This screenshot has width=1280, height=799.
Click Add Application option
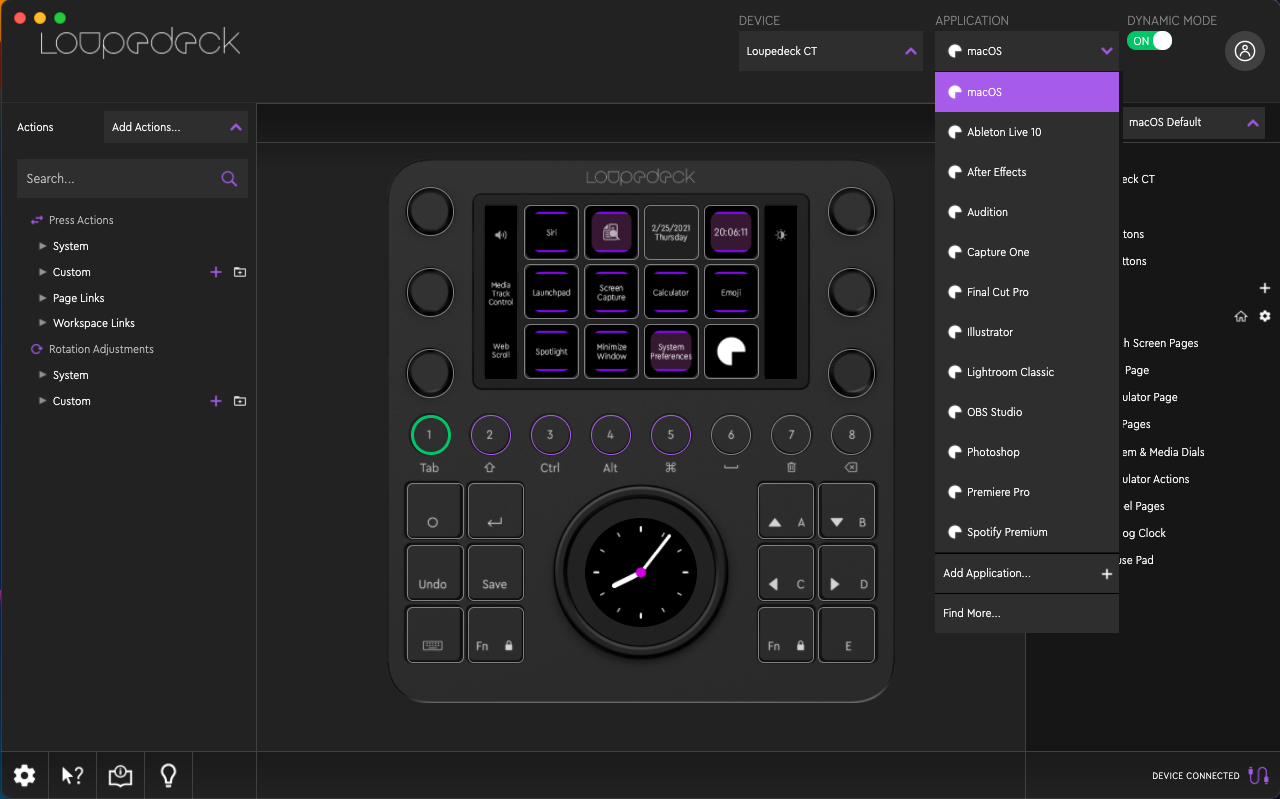(x=1026, y=573)
